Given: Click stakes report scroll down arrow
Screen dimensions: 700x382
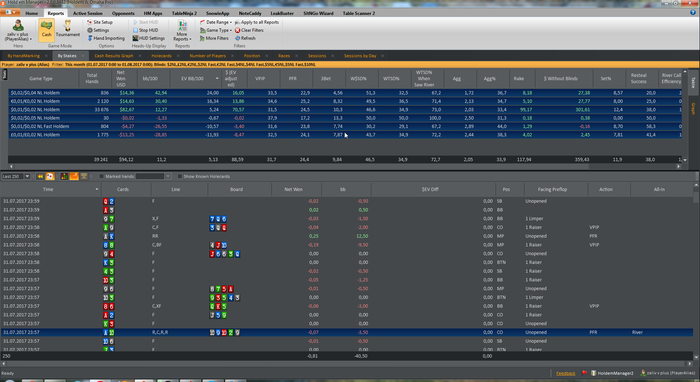Looking at the screenshot, I should tap(685, 160).
